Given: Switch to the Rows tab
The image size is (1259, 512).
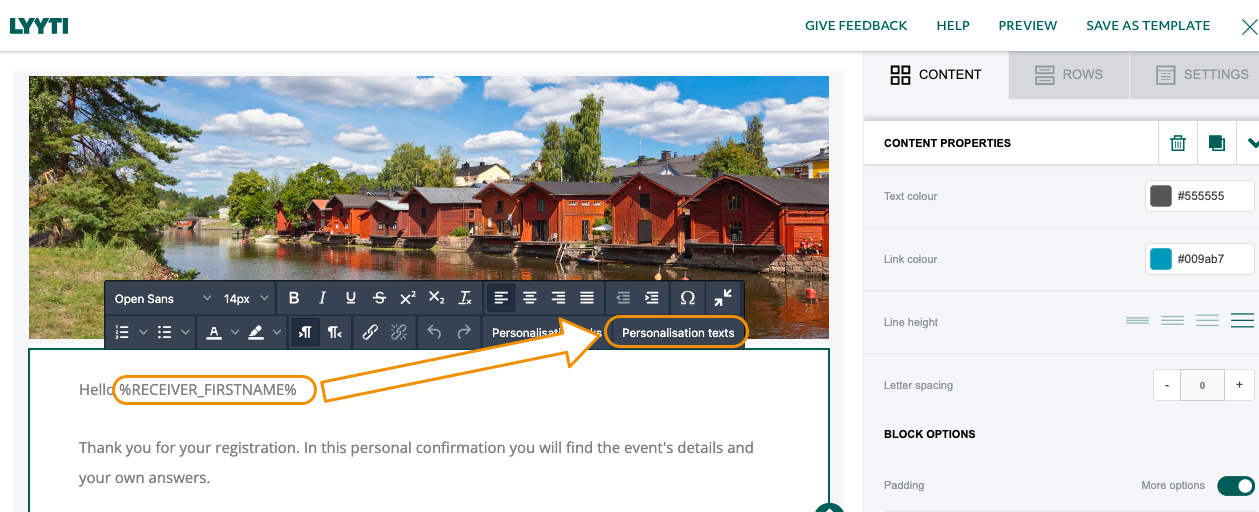Looking at the screenshot, I should (x=1069, y=75).
